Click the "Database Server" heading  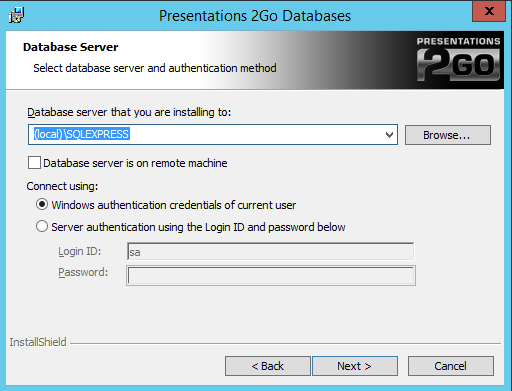click(71, 47)
